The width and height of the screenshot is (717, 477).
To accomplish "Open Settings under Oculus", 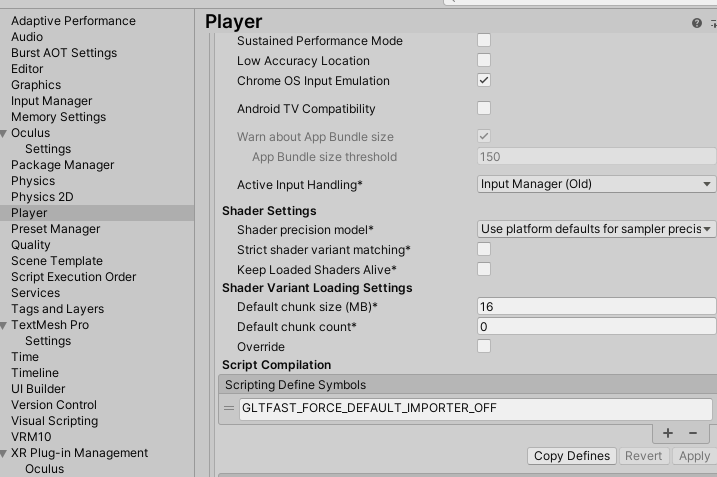I will pyautogui.click(x=48, y=149).
